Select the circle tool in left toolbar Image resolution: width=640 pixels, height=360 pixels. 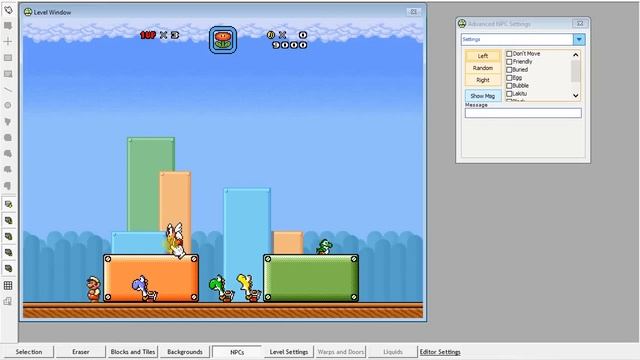point(8,105)
